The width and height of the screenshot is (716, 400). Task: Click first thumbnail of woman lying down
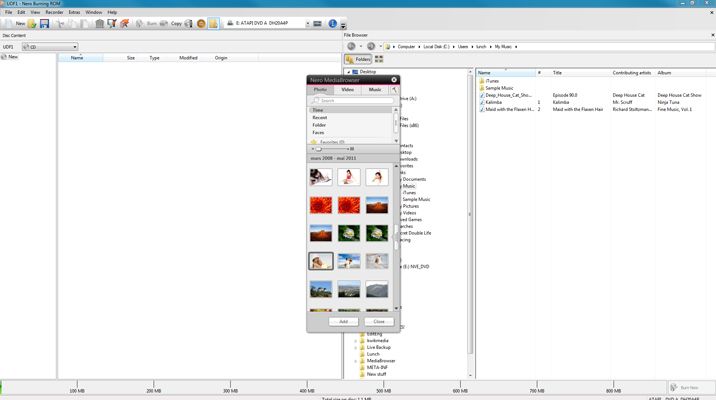click(321, 177)
